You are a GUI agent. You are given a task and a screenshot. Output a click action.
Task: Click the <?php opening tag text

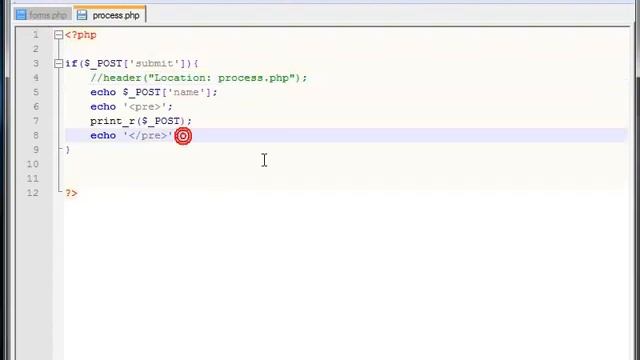pyautogui.click(x=81, y=35)
